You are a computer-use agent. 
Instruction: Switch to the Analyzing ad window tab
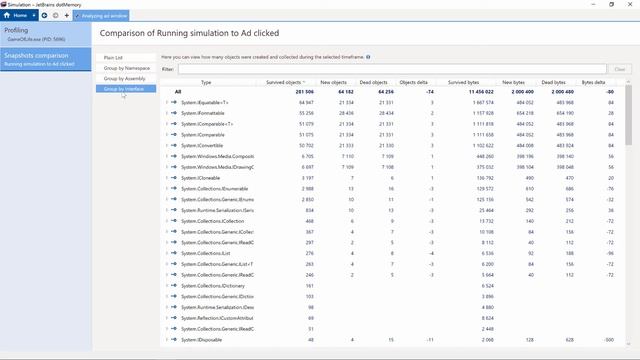point(101,16)
